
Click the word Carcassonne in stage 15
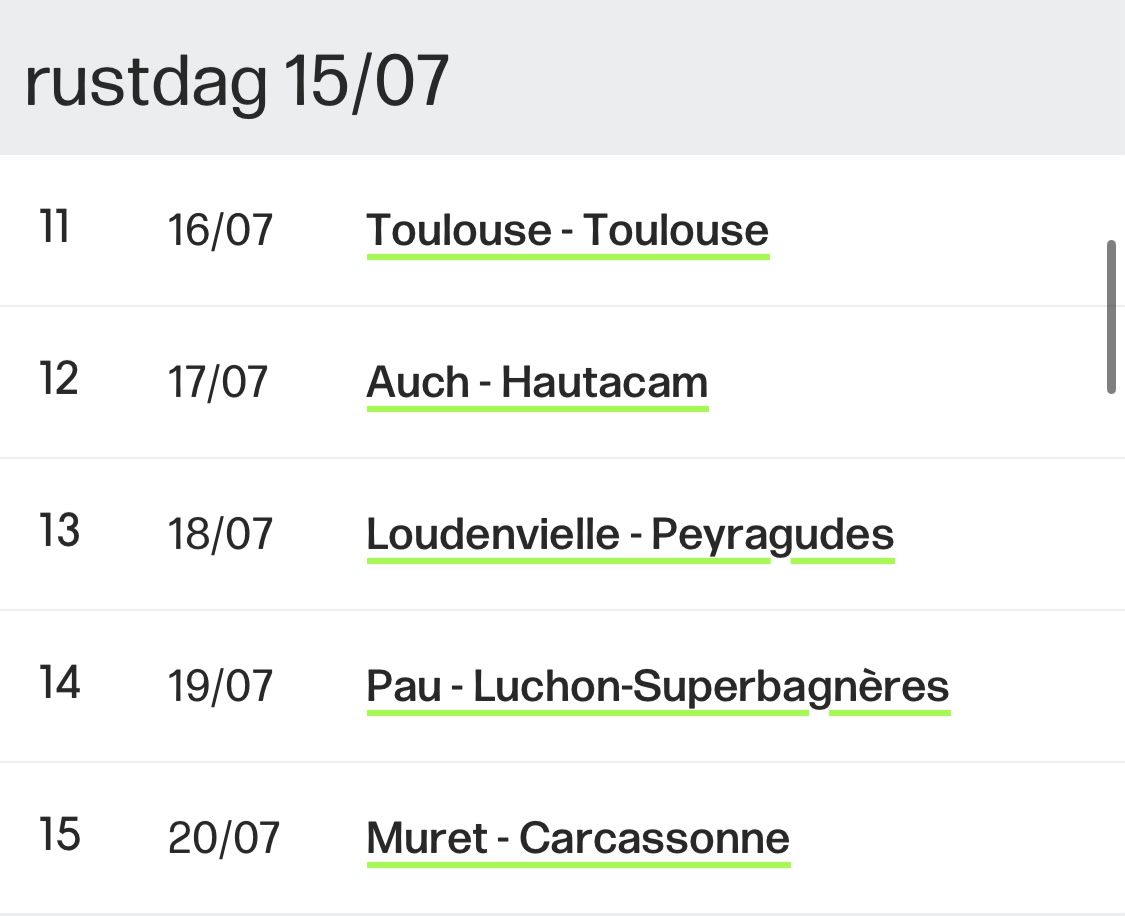pyautogui.click(x=654, y=838)
